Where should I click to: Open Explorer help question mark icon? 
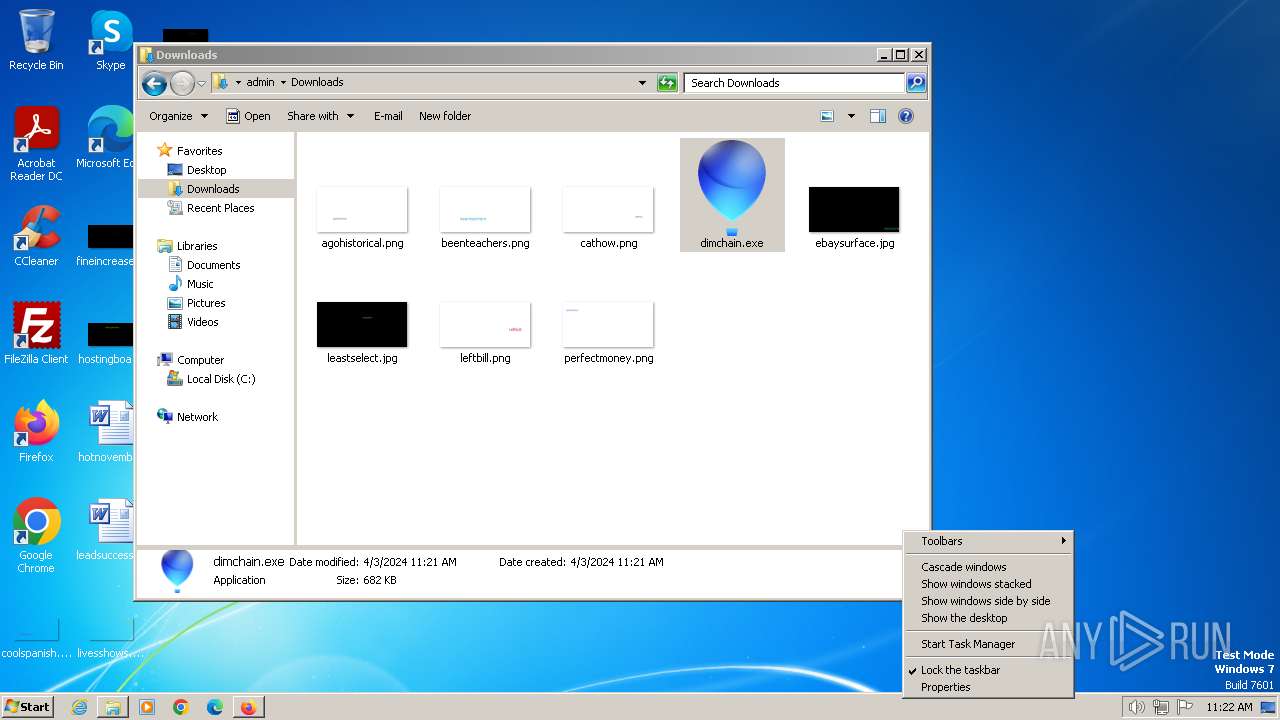906,116
